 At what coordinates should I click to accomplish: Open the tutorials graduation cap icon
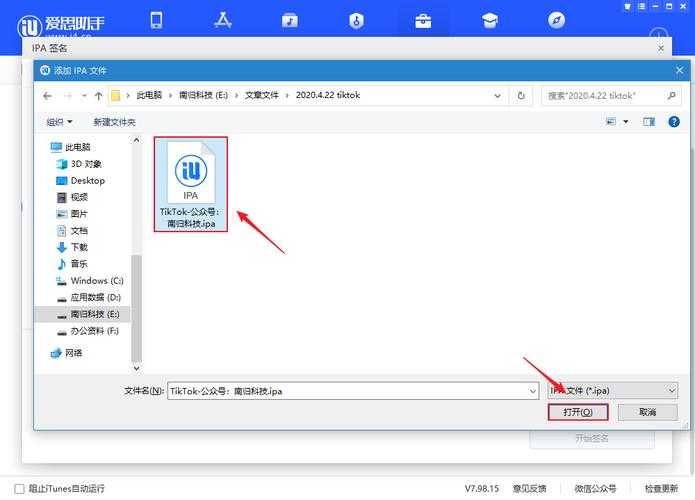pyautogui.click(x=489, y=20)
